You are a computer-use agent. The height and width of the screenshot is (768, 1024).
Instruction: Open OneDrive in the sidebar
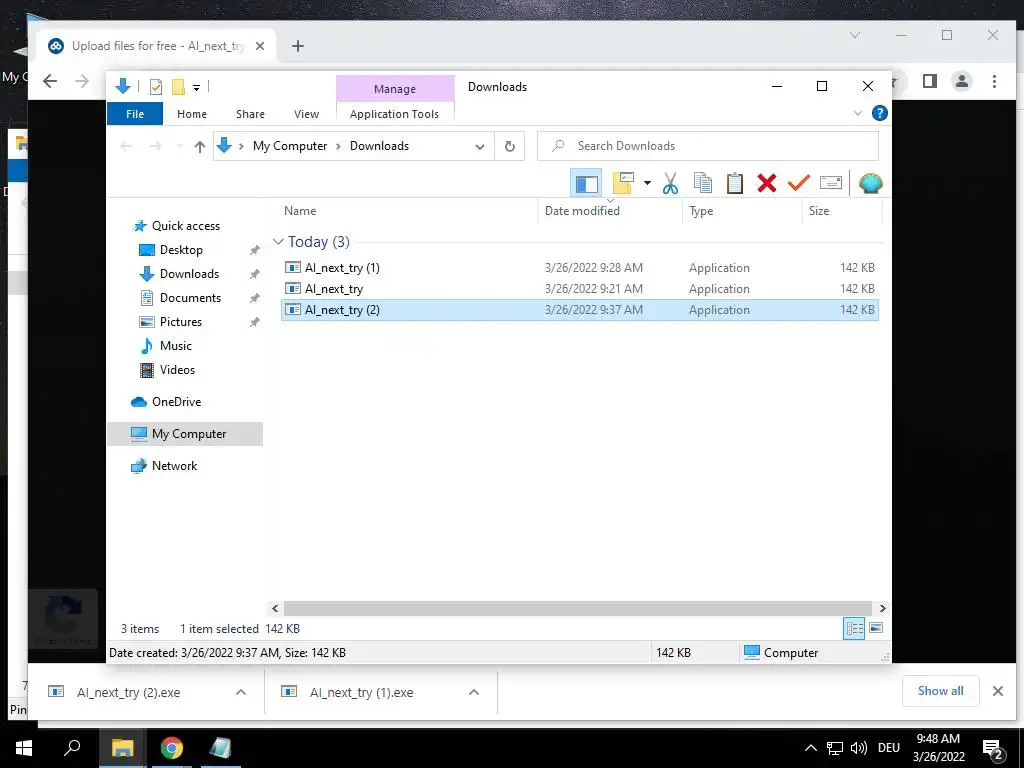click(176, 402)
